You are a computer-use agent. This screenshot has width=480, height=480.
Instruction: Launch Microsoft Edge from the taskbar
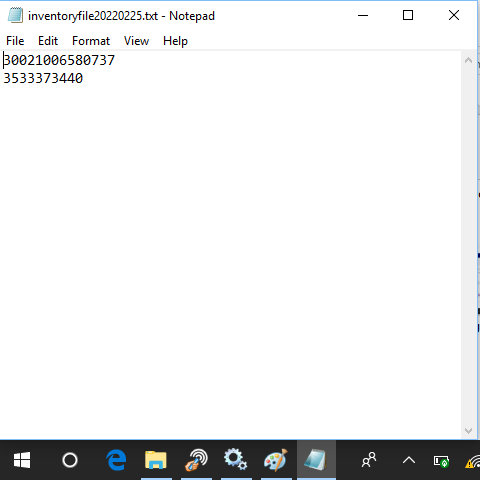tap(116, 460)
